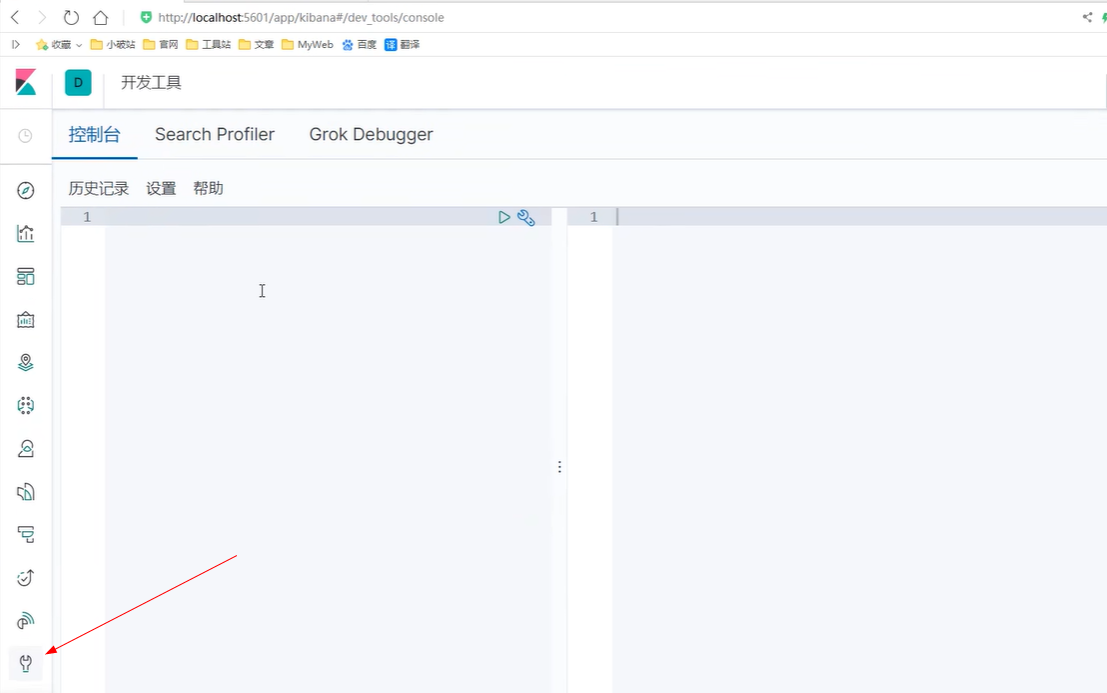Viewport: 1107px width, 693px height.
Task: Open the request wrench options icon
Action: pyautogui.click(x=526, y=217)
